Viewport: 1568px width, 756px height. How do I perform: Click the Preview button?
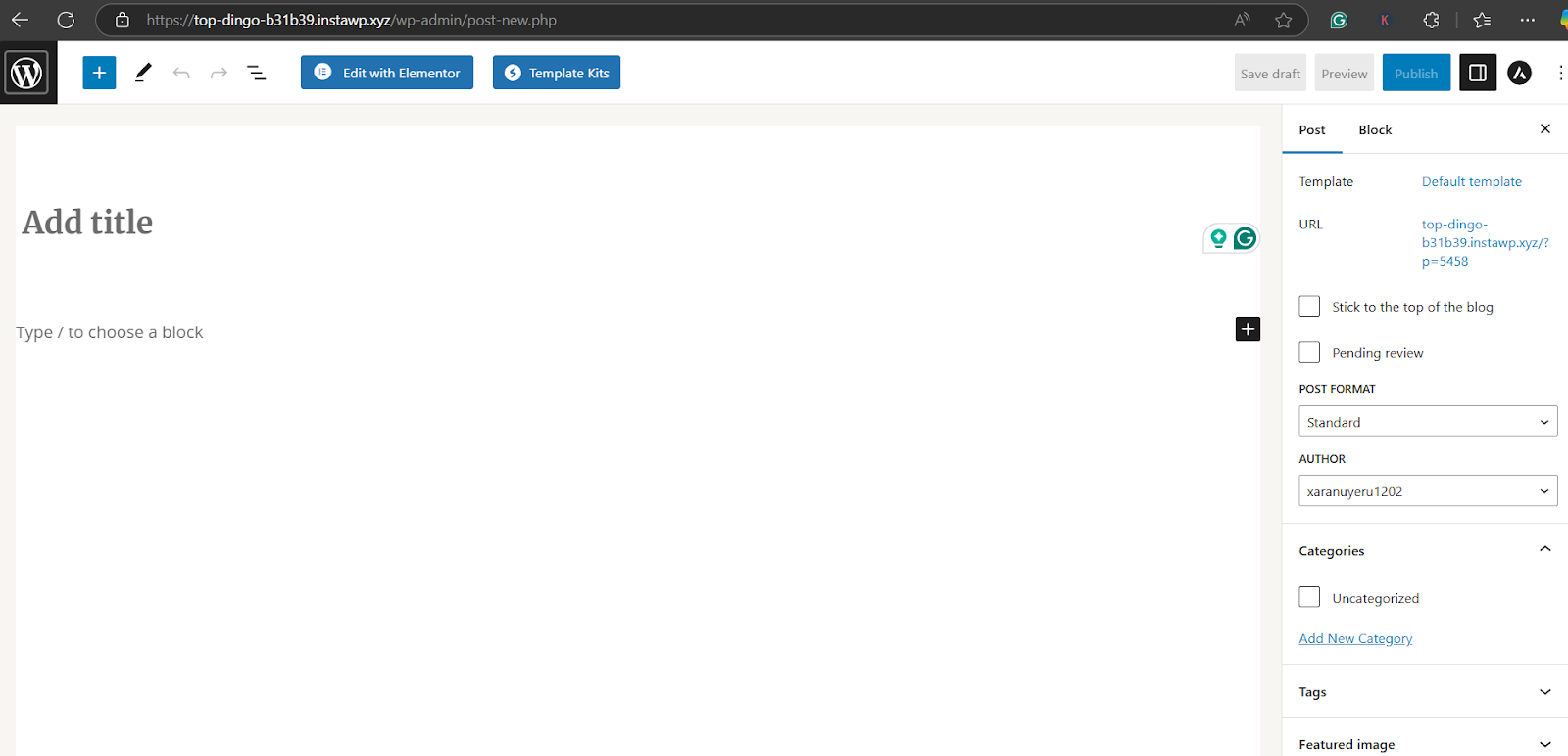coord(1344,74)
